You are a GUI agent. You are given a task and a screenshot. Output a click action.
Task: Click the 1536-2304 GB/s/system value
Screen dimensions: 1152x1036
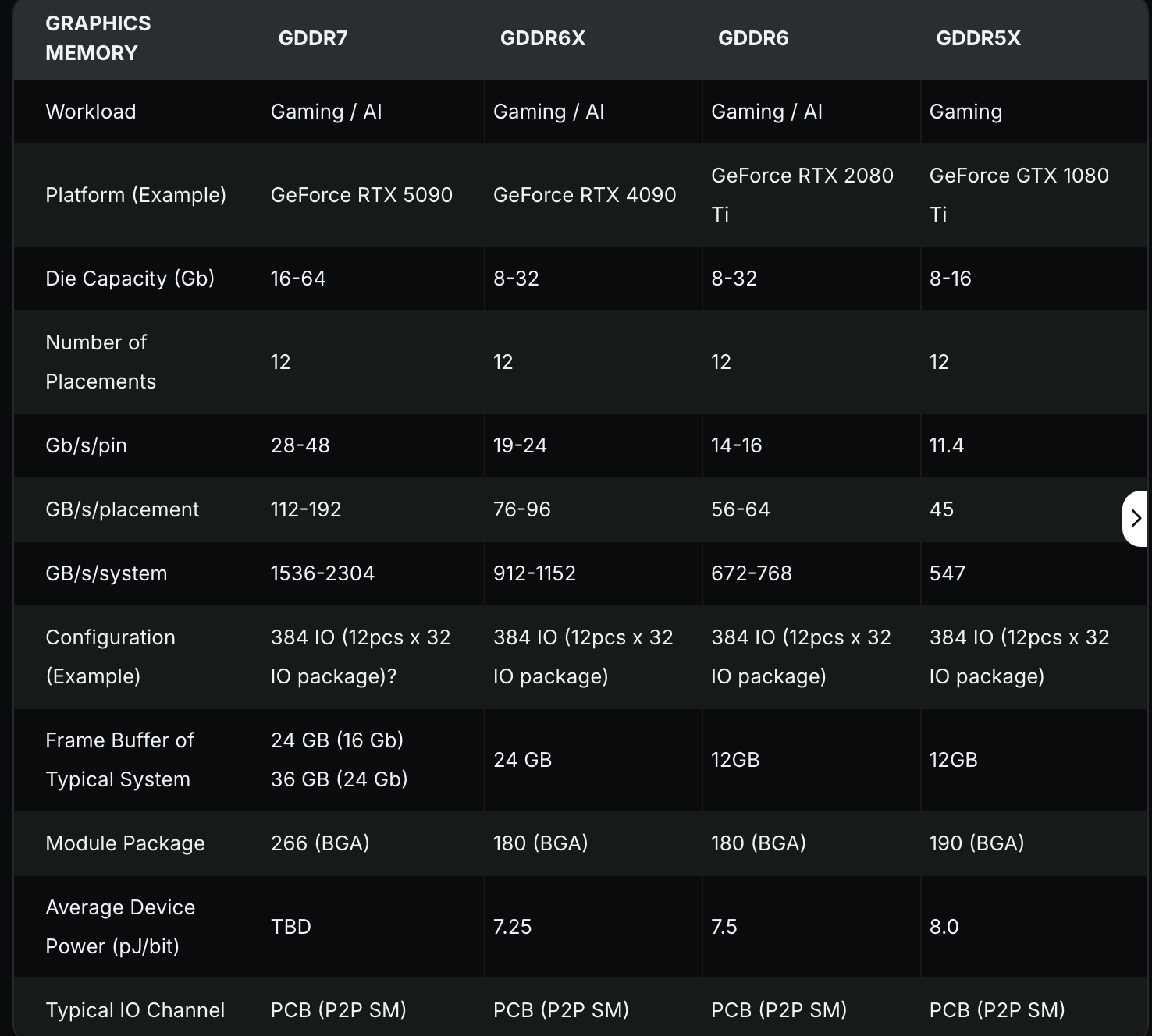pos(322,573)
